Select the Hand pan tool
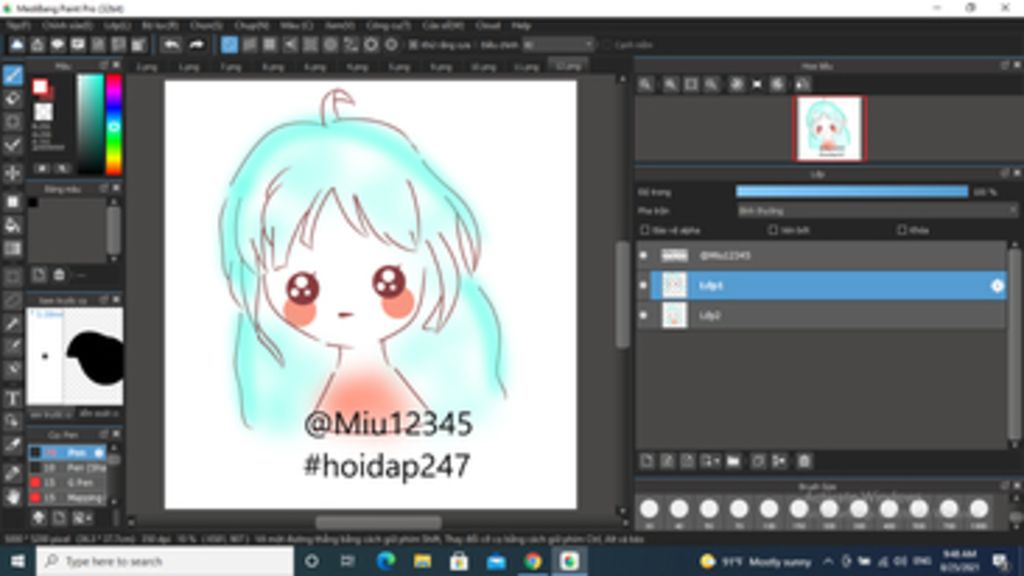Screen dimensions: 1024x576 pos(12,496)
